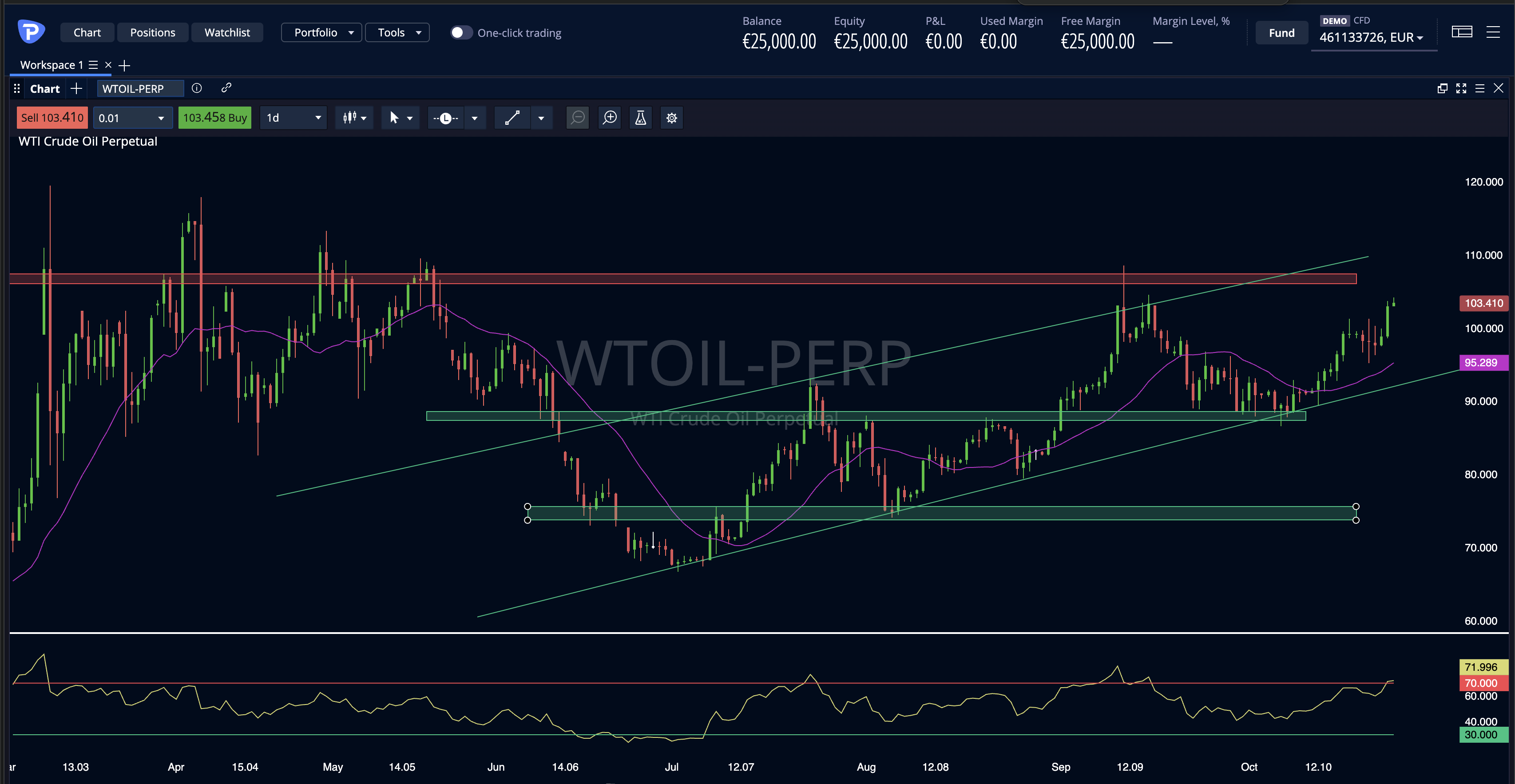Add a new workspace tab
The width and height of the screenshot is (1515, 784).
point(124,65)
